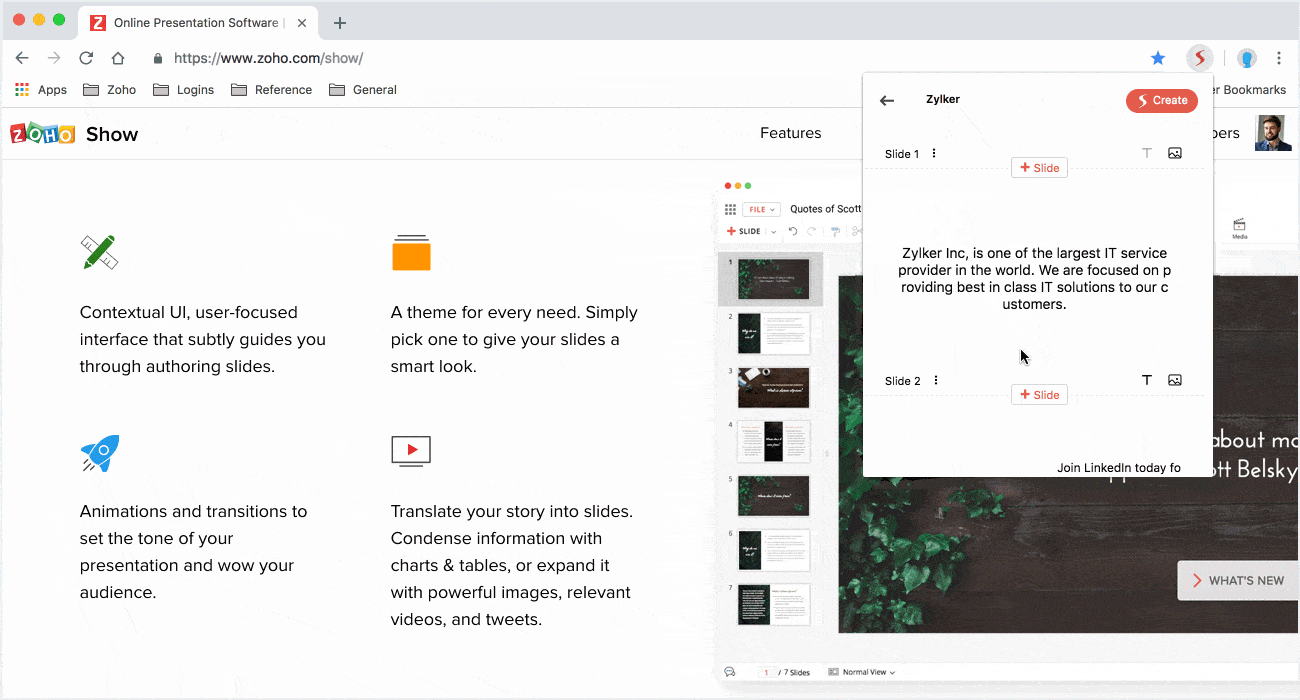Open the General bookmarks folder

pyautogui.click(x=363, y=89)
